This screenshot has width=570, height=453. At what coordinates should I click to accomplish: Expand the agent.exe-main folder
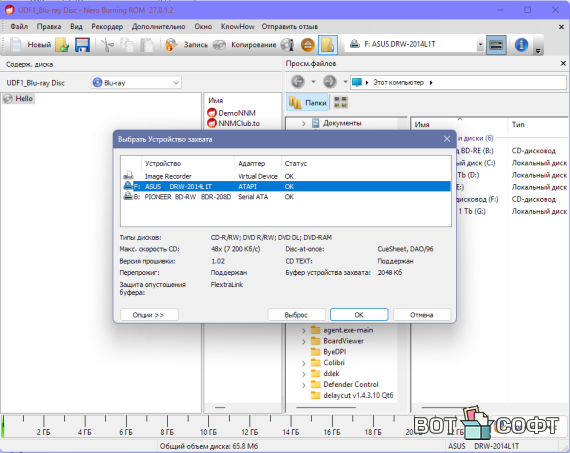coord(304,330)
